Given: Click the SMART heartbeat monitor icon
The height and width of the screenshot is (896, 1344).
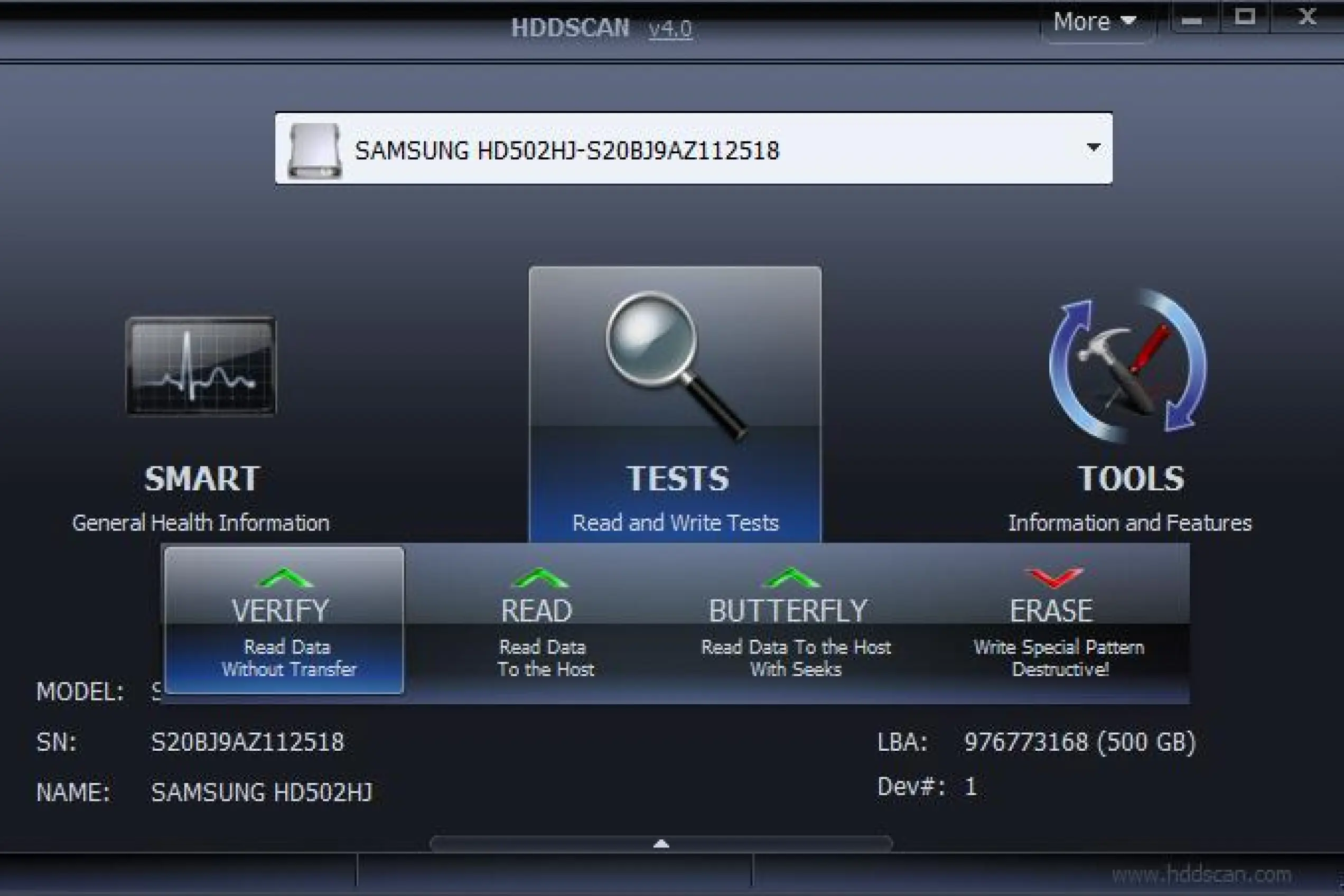Looking at the screenshot, I should 201,366.
